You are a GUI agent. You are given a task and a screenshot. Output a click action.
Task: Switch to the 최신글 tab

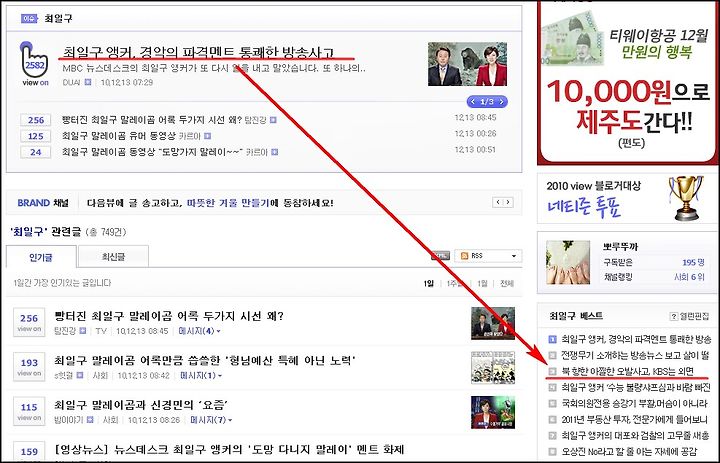pos(113,256)
